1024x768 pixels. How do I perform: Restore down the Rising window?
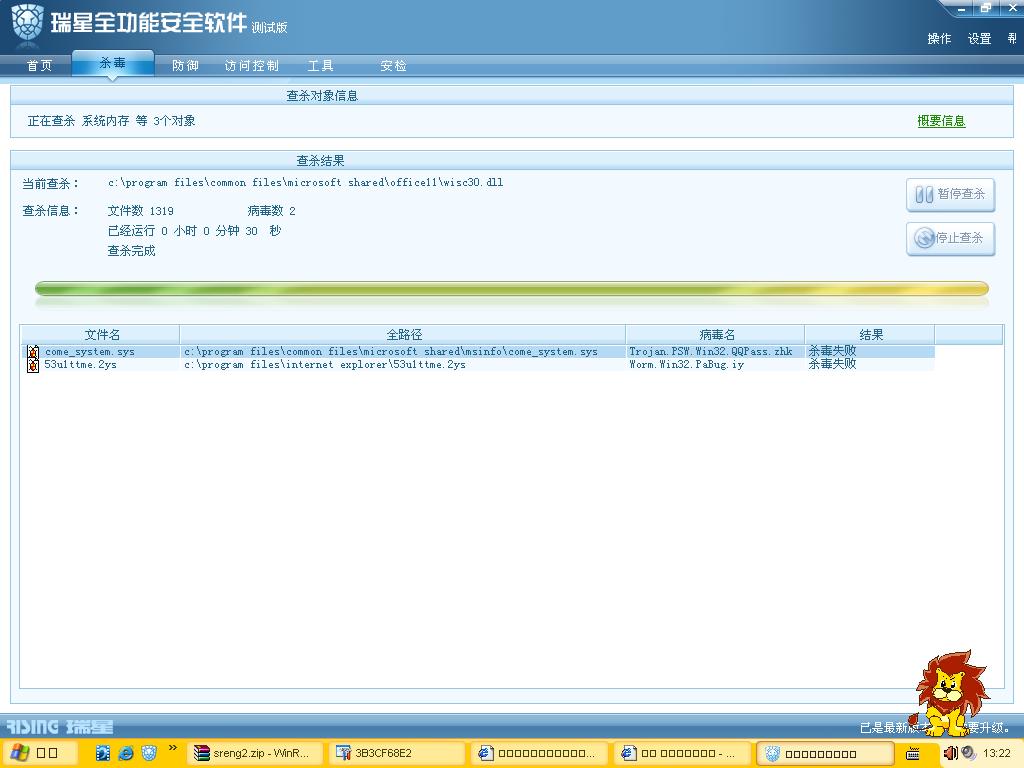pos(985,8)
